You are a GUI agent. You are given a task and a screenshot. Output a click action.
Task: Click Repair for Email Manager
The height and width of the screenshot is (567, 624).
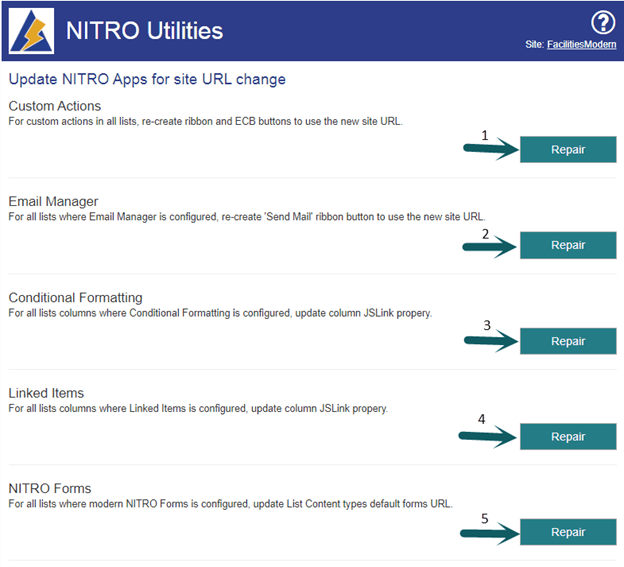[x=568, y=245]
